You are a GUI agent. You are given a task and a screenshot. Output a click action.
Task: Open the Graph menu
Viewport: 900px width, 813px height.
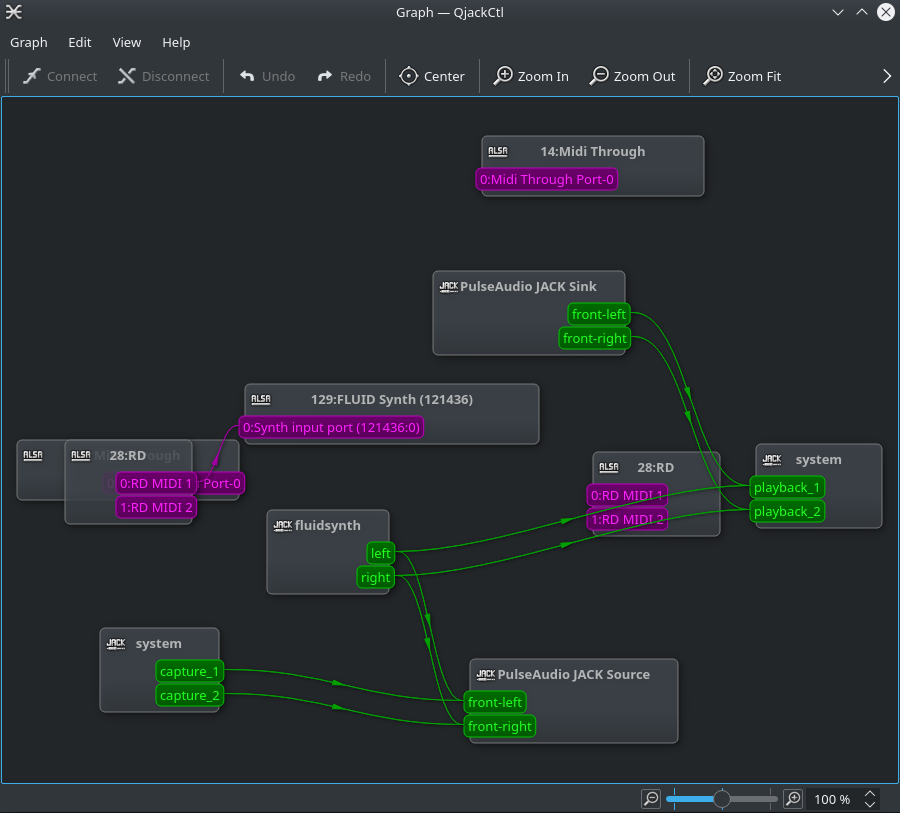click(29, 42)
